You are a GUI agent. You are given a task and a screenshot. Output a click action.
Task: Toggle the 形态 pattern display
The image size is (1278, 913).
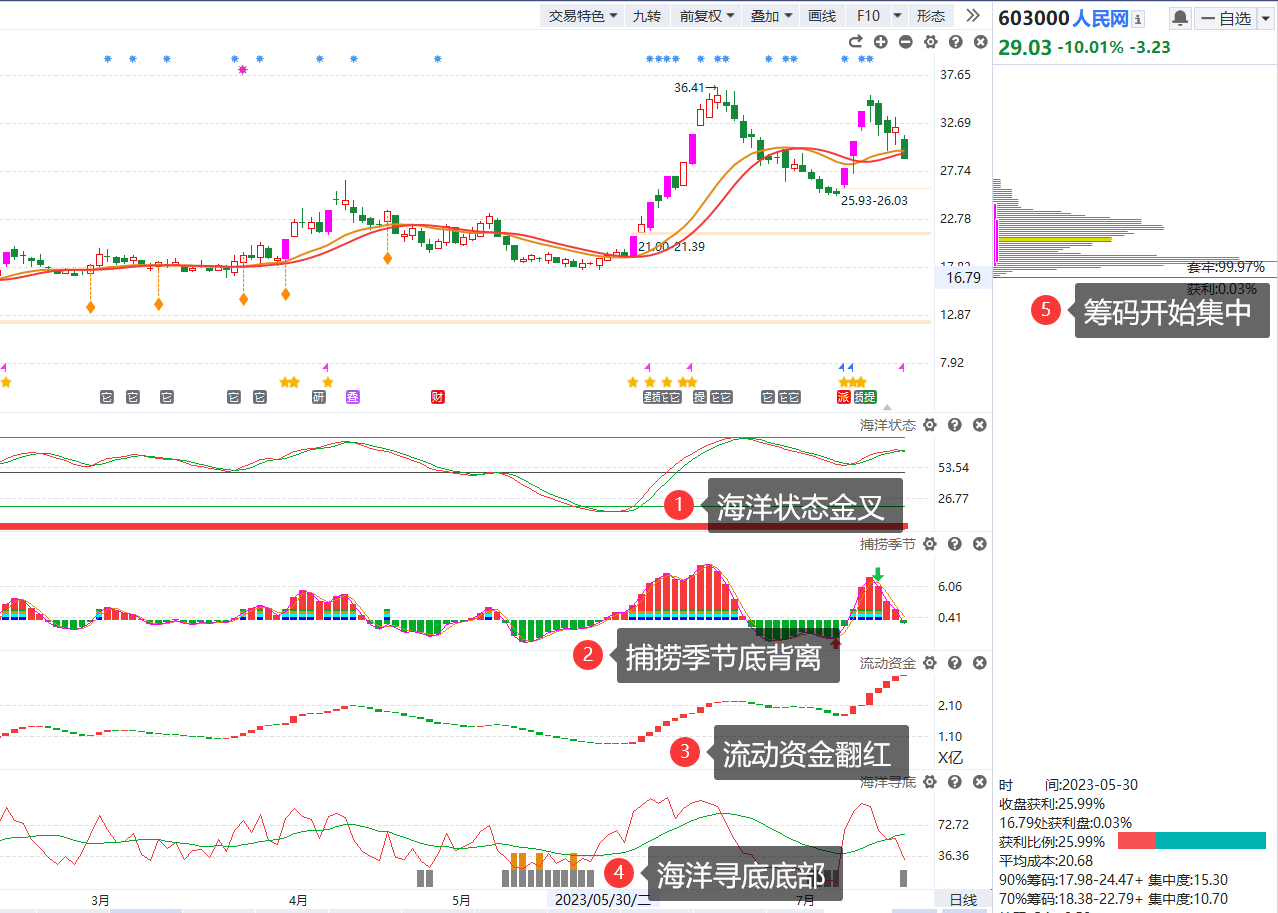coord(930,16)
